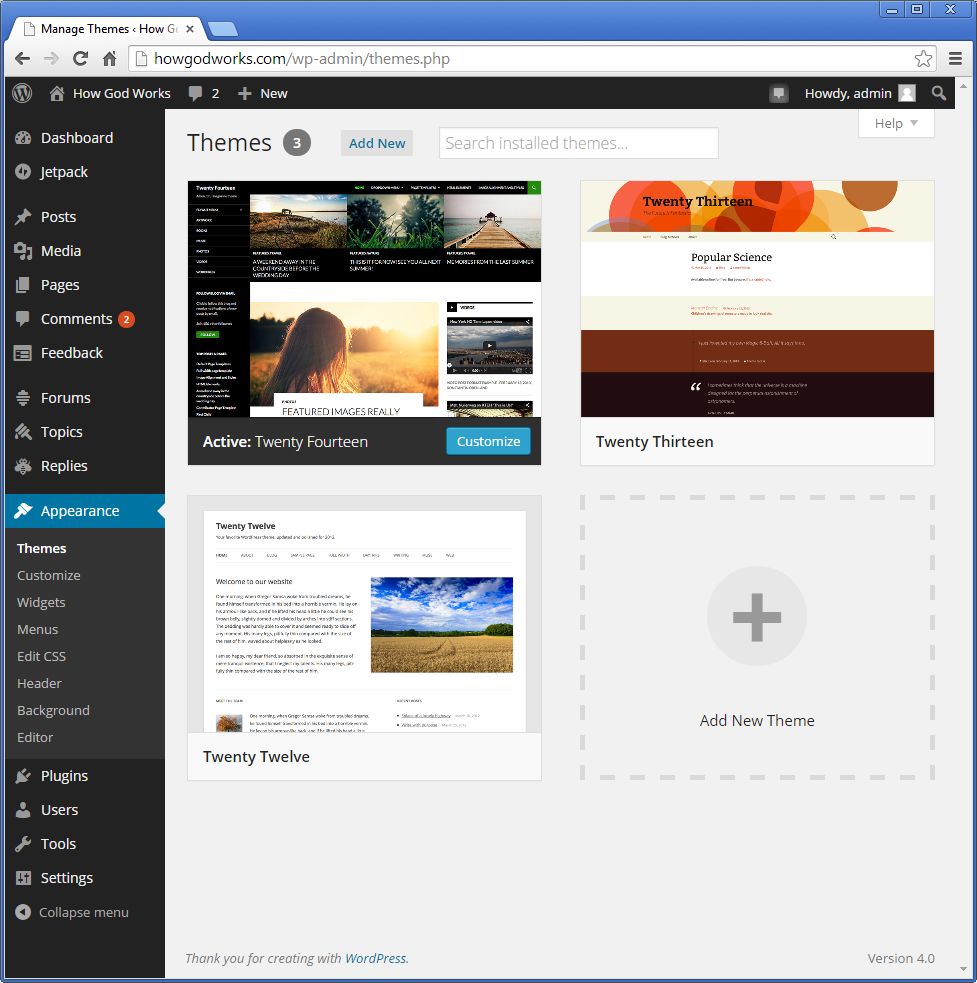Viewport: 977px width, 983px height.
Task: Click the How God Works site name
Action: coord(122,93)
